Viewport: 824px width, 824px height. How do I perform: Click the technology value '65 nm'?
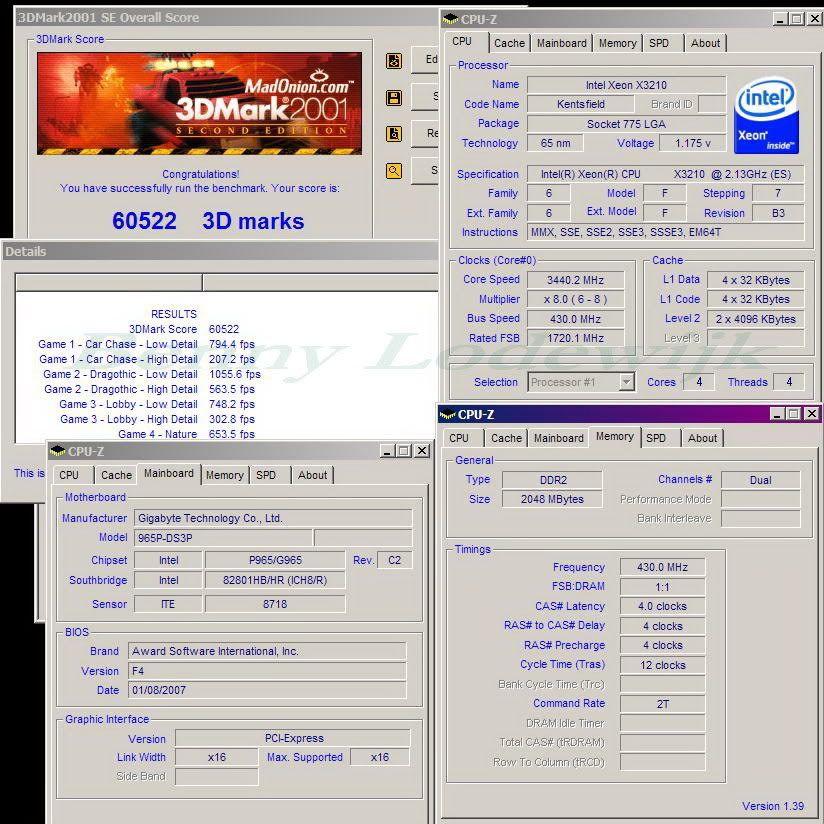[x=555, y=143]
